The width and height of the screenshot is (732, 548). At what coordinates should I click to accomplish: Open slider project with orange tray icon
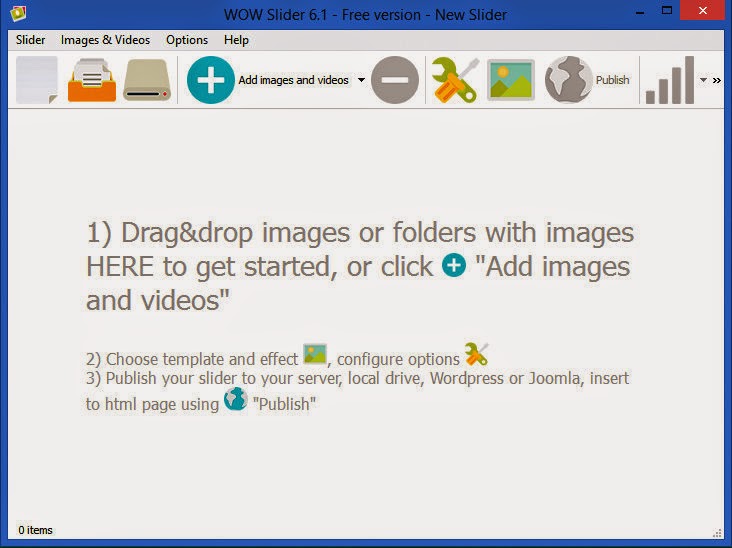(92, 80)
